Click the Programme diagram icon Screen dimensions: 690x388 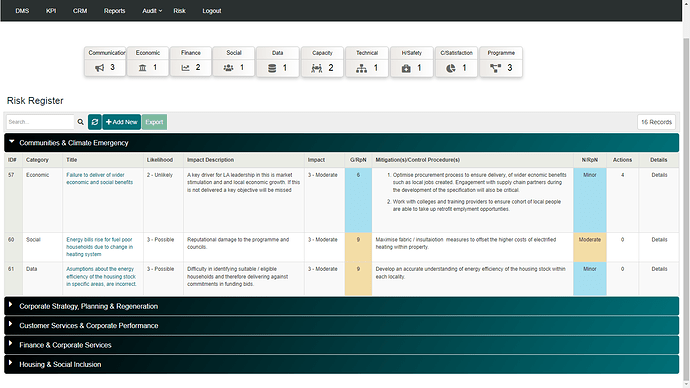495,68
